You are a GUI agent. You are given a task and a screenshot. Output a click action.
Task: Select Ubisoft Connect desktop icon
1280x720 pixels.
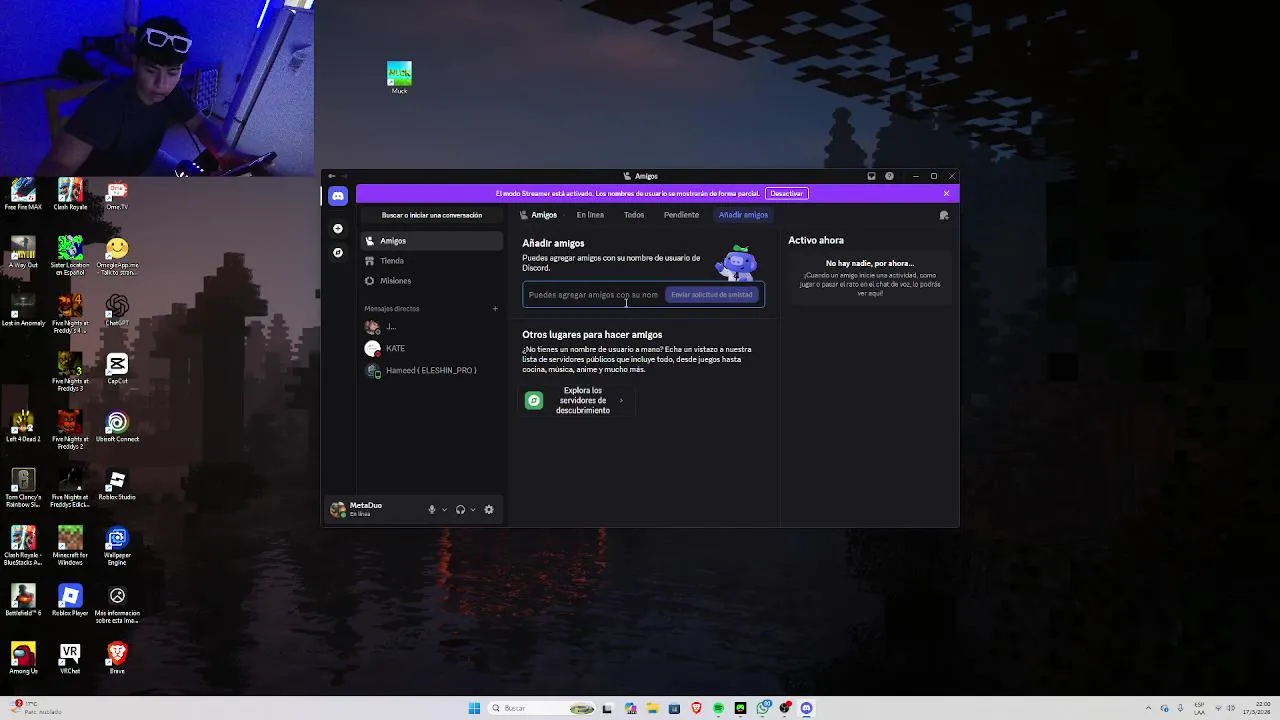(x=117, y=426)
